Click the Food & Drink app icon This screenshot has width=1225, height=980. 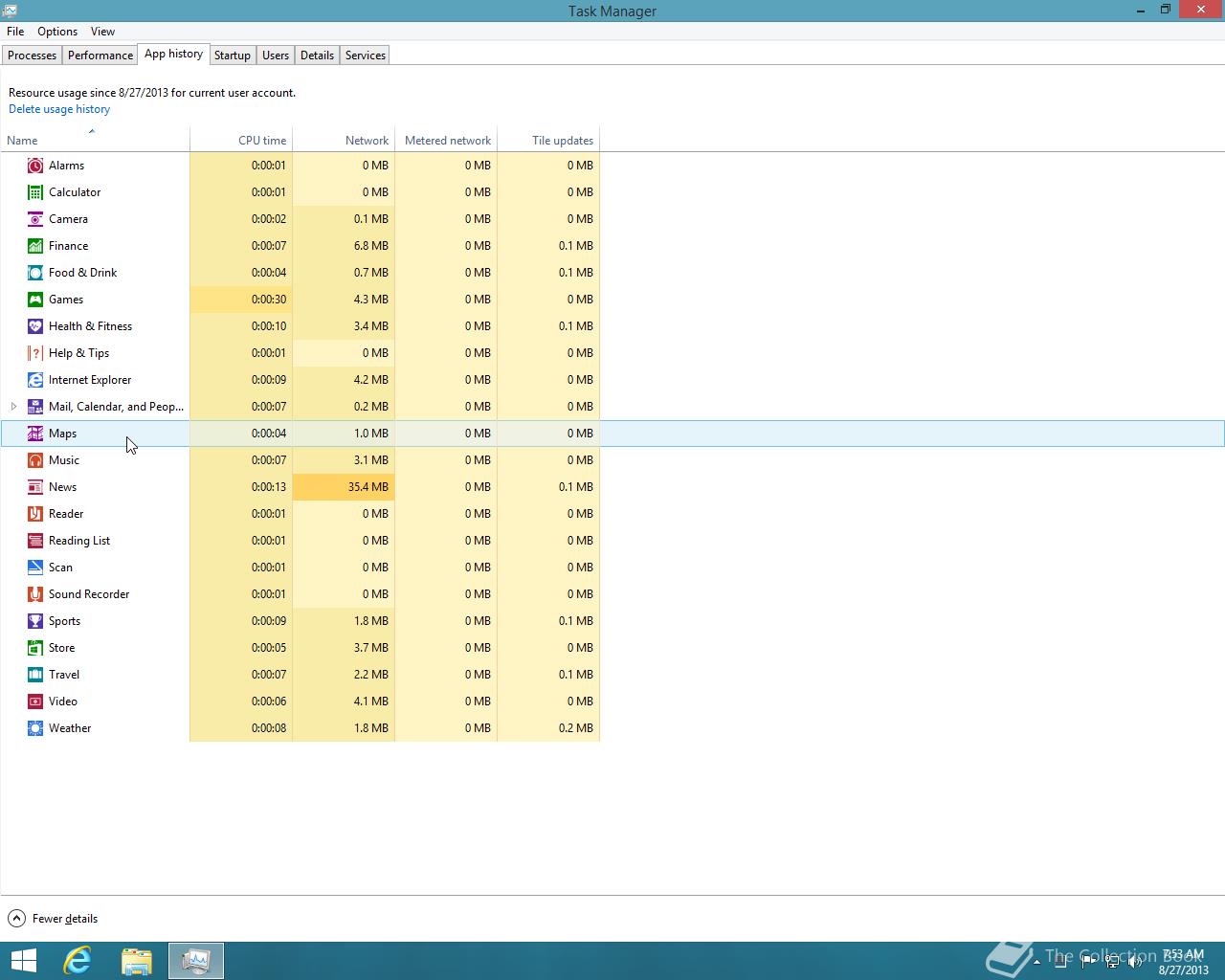[35, 273]
